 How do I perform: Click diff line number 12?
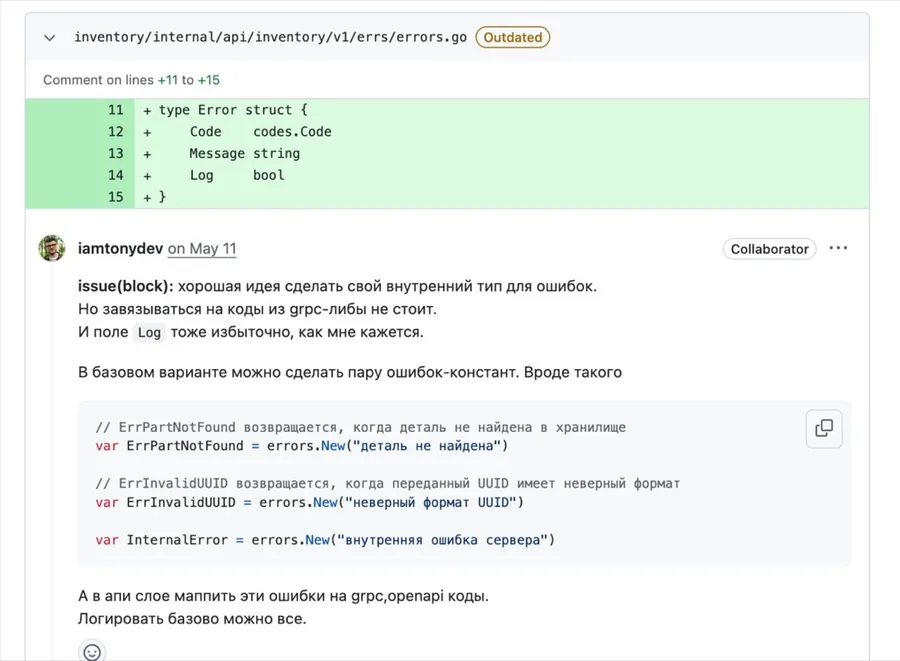115,131
